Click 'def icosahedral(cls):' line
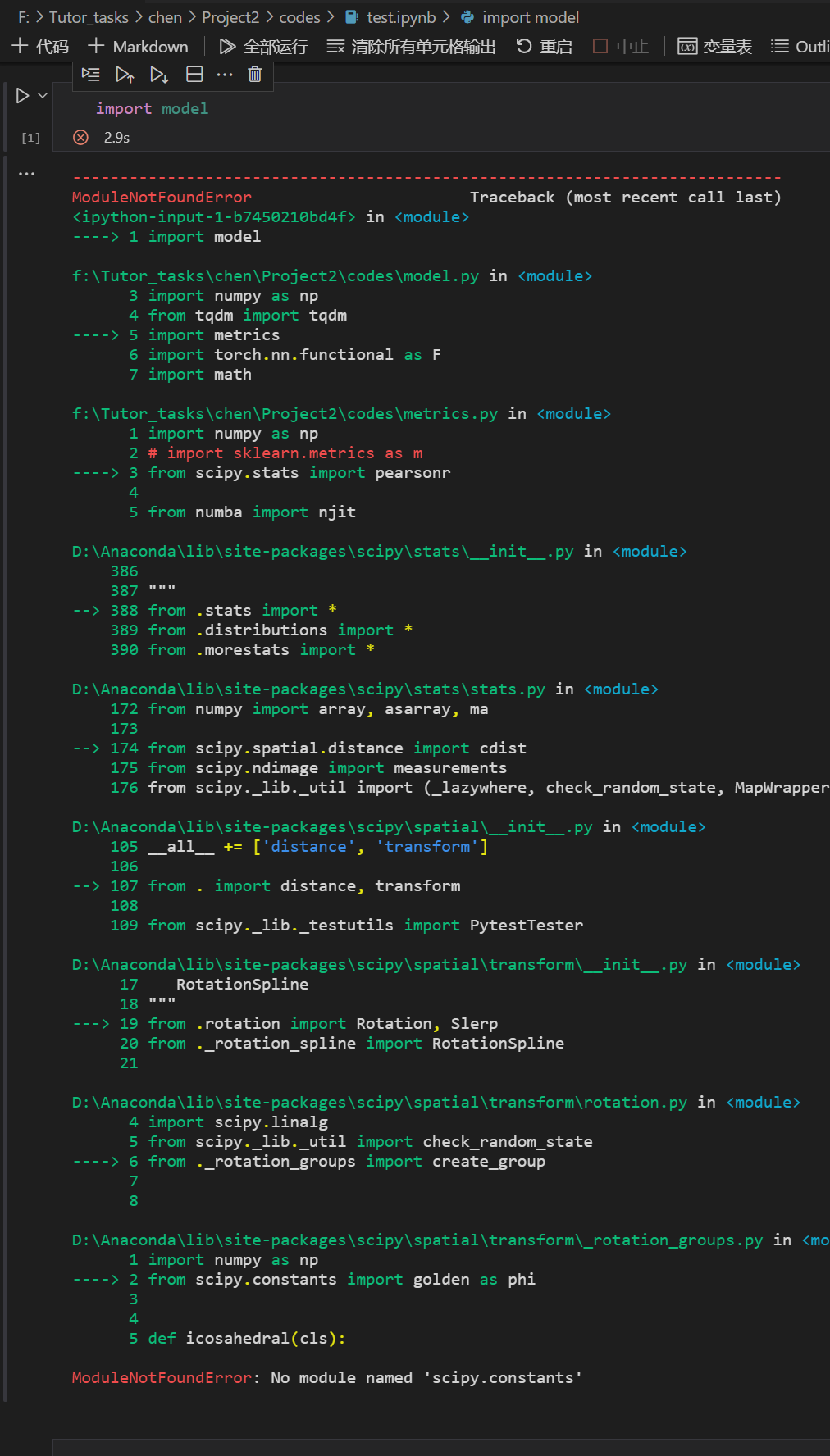Screen dimensions: 830x1456 tap(247, 1339)
